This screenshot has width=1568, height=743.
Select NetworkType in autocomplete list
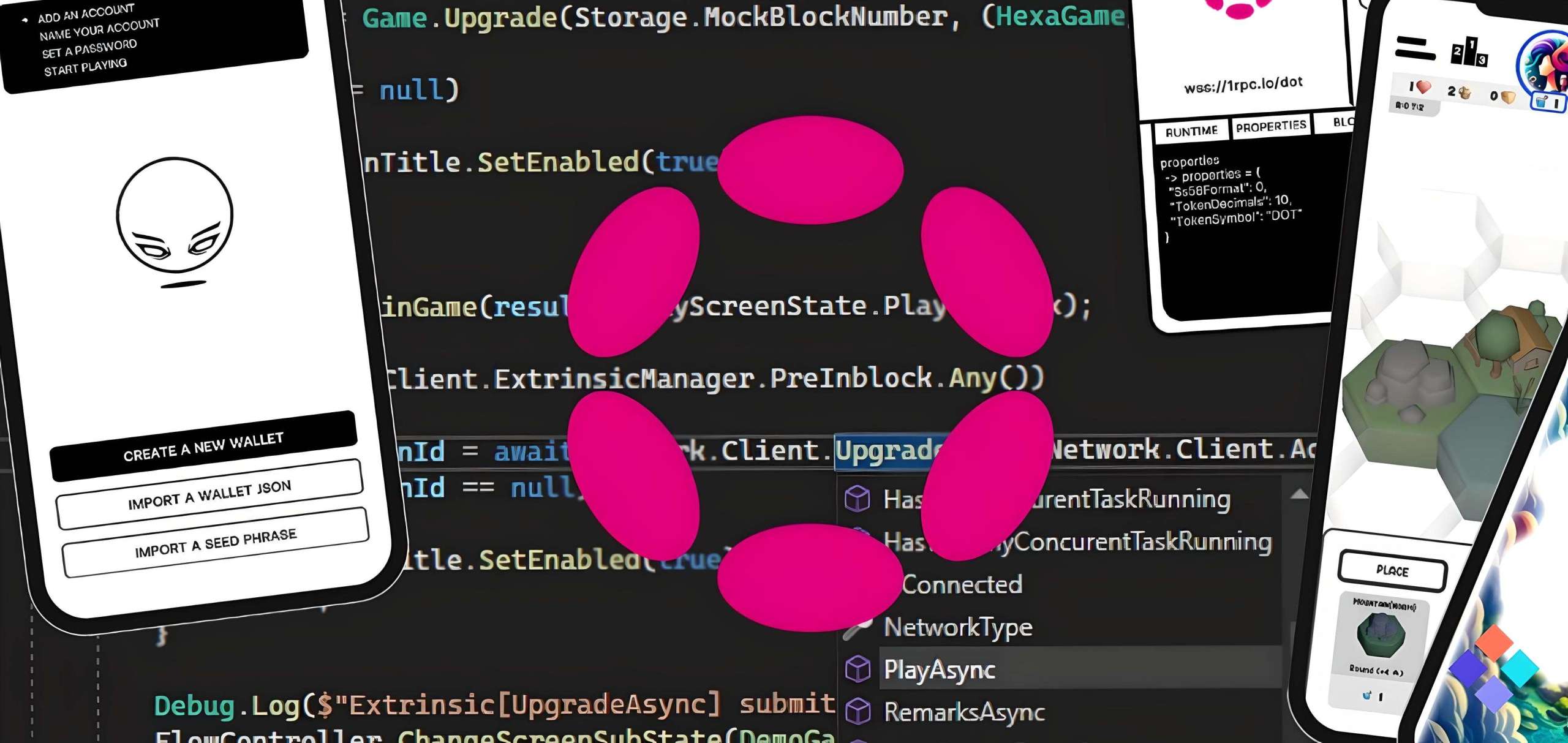coord(958,627)
